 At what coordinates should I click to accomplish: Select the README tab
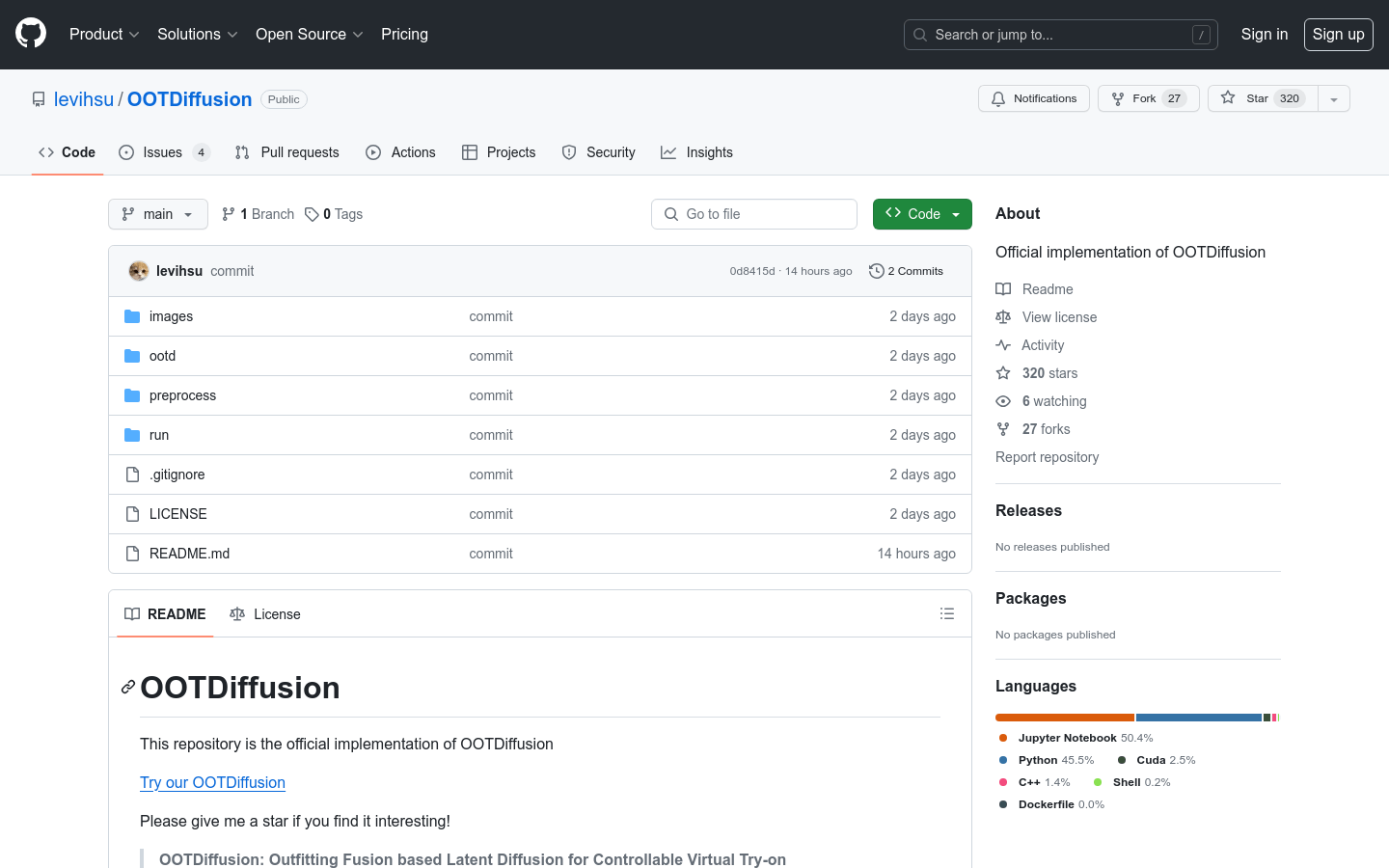click(165, 614)
